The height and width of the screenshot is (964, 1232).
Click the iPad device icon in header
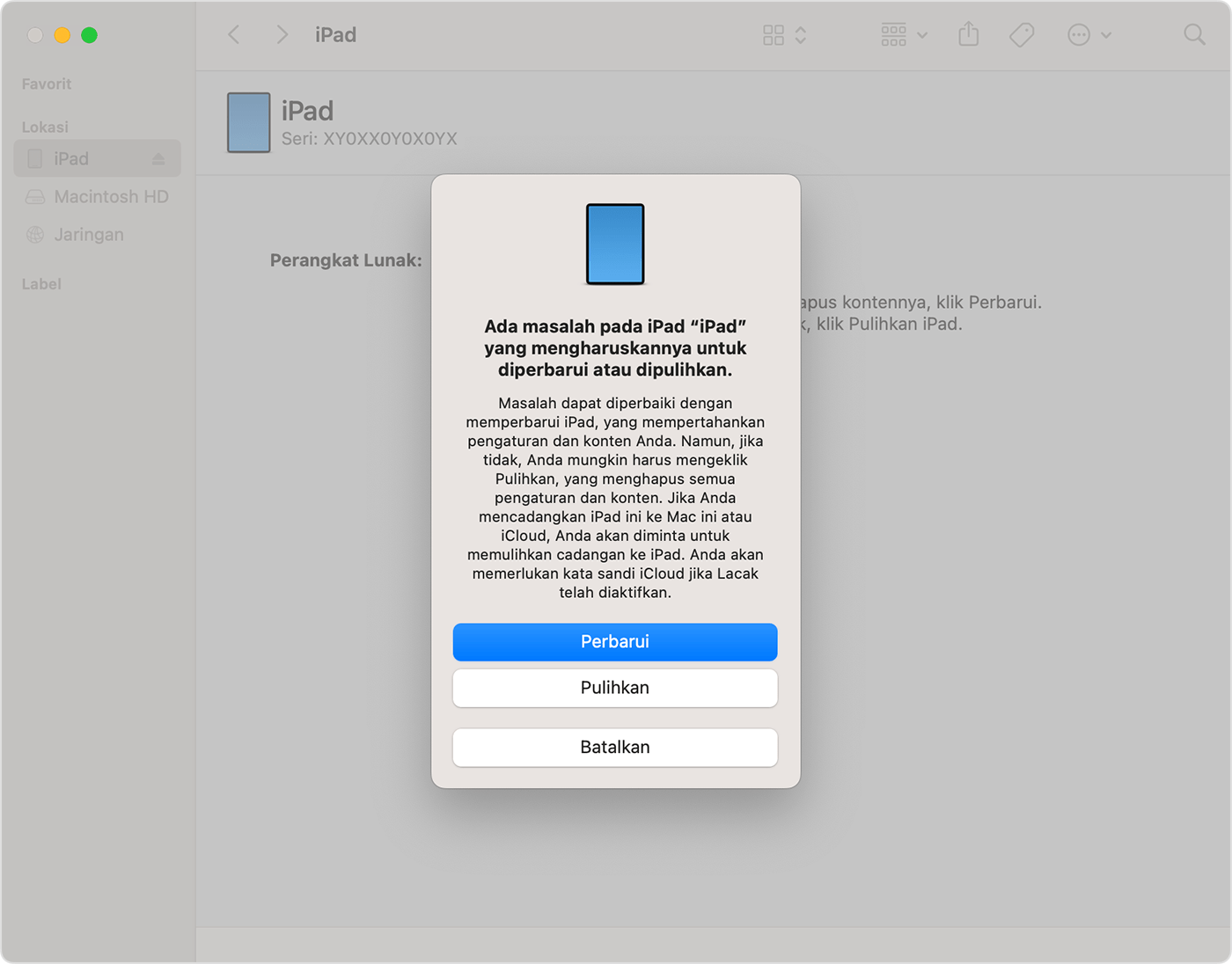coord(249,123)
